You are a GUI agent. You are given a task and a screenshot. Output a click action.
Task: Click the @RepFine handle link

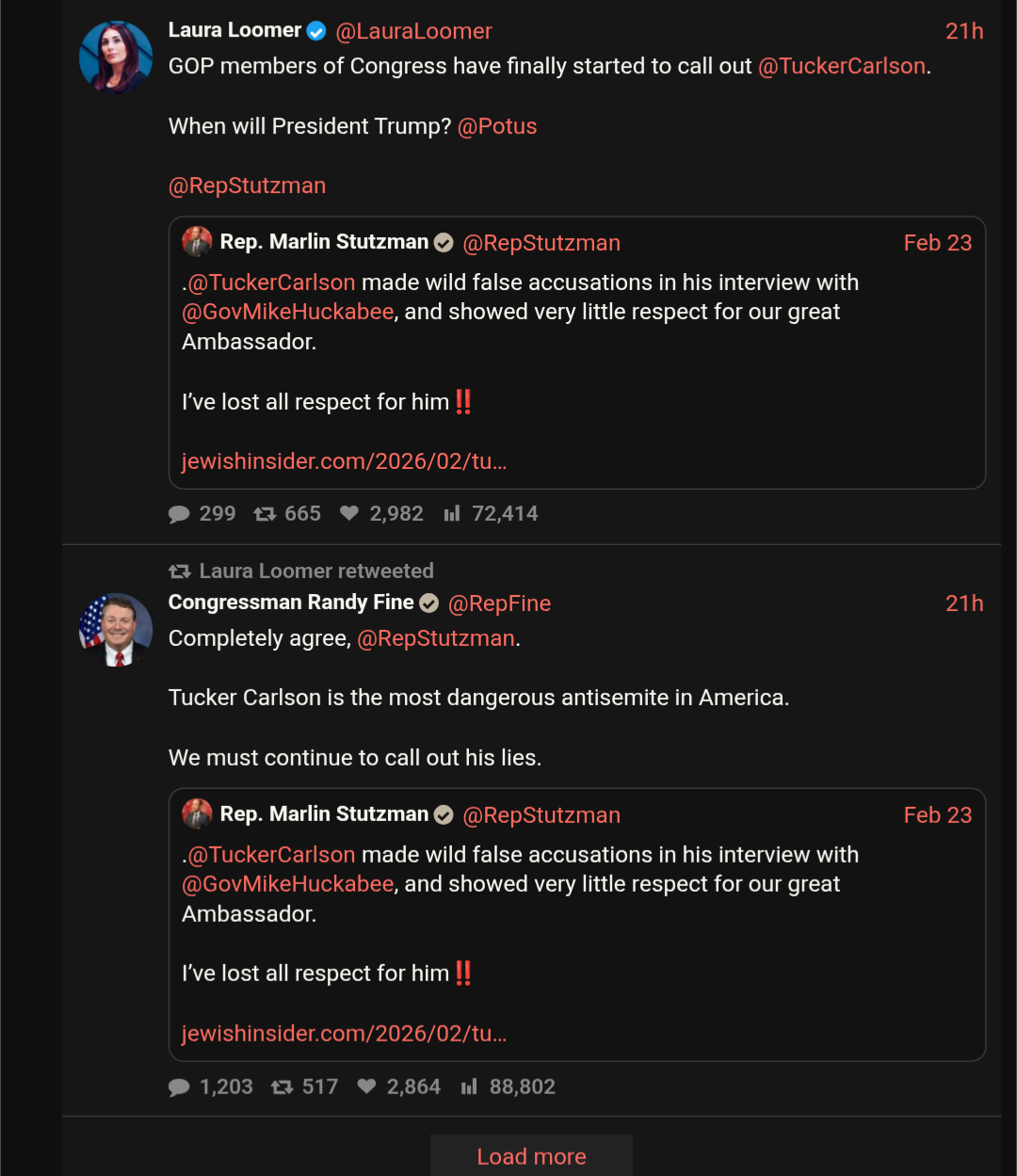(x=499, y=604)
